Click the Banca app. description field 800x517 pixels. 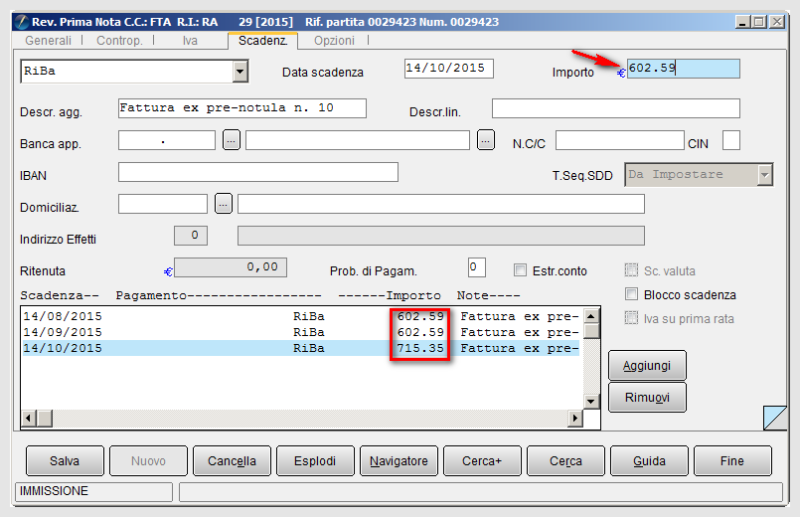pos(357,140)
